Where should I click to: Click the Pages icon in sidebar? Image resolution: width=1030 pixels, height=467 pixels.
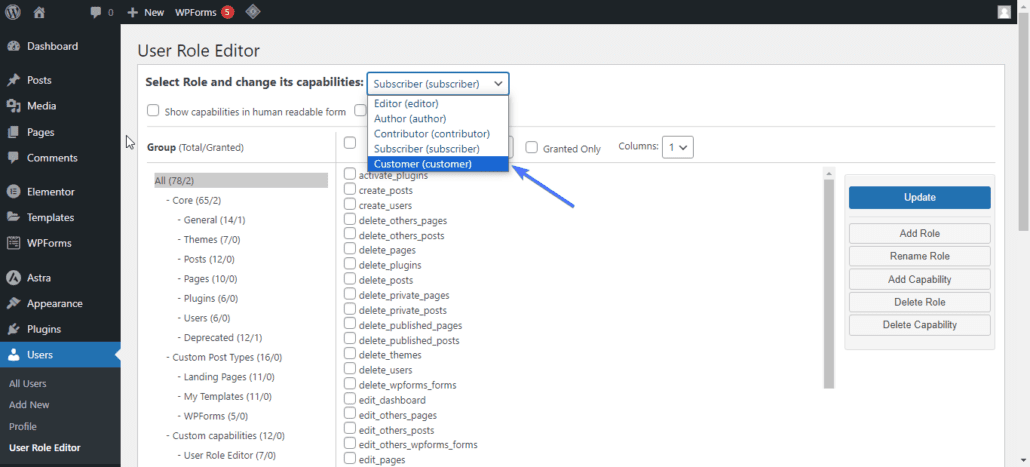[x=12, y=132]
